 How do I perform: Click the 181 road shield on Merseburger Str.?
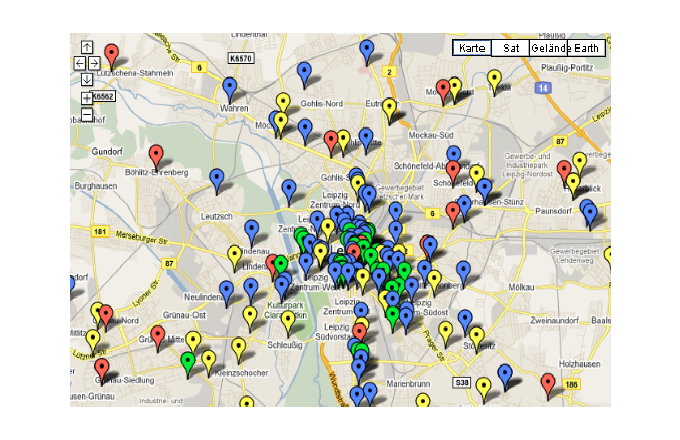tap(100, 231)
